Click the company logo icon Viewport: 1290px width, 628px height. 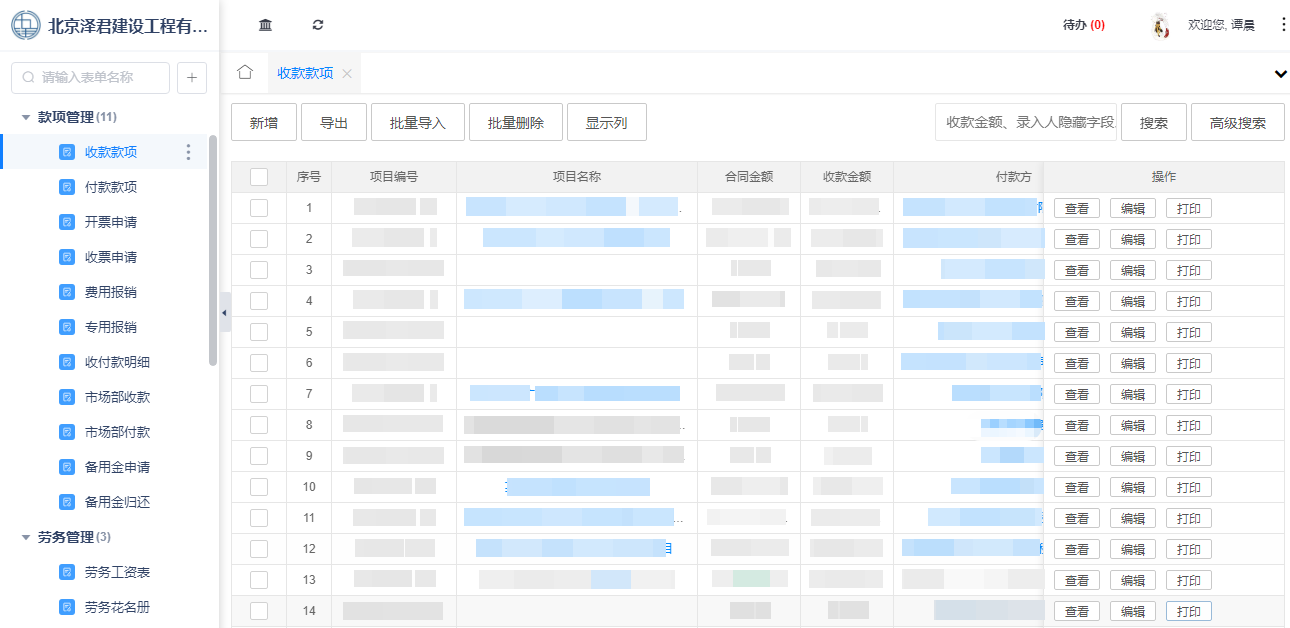(x=26, y=25)
